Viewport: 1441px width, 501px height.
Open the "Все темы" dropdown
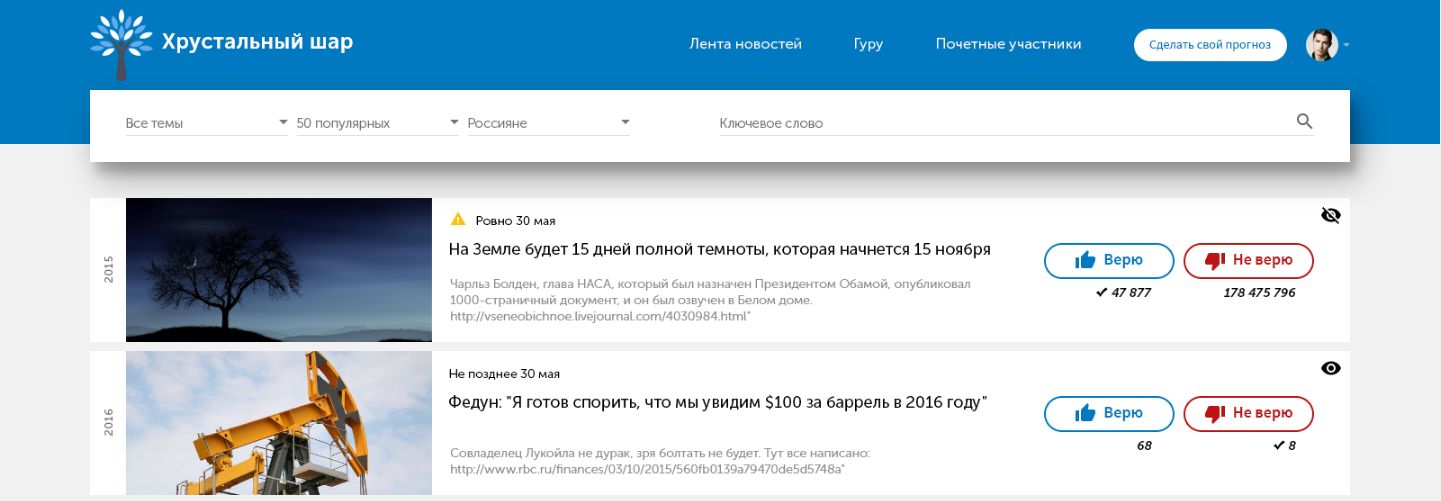tap(206, 123)
